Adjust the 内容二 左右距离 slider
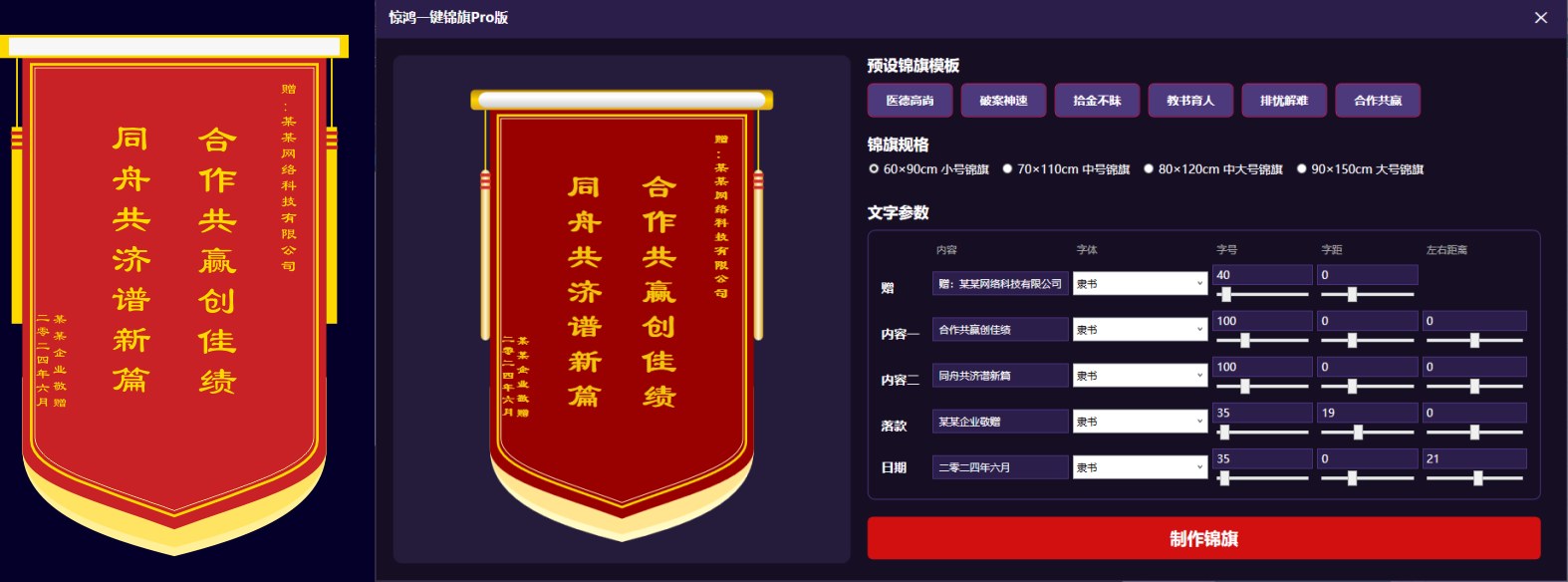This screenshot has height=582, width=1568. pos(1474,387)
